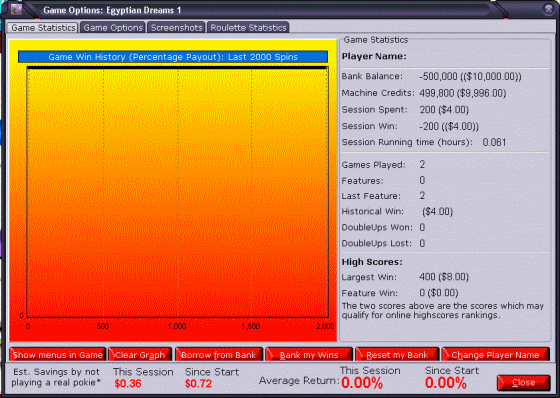Click the Session Running time value 0.061
This screenshot has width=560, height=398.
click(494, 143)
